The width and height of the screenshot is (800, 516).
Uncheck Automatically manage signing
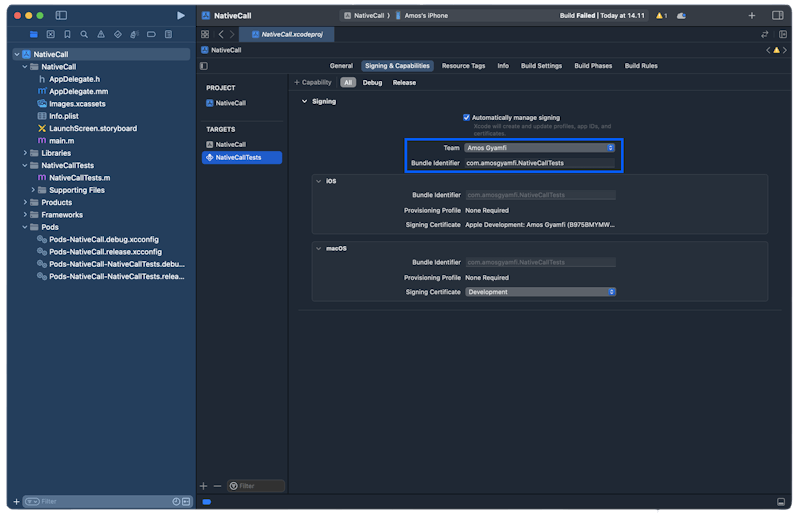466,117
